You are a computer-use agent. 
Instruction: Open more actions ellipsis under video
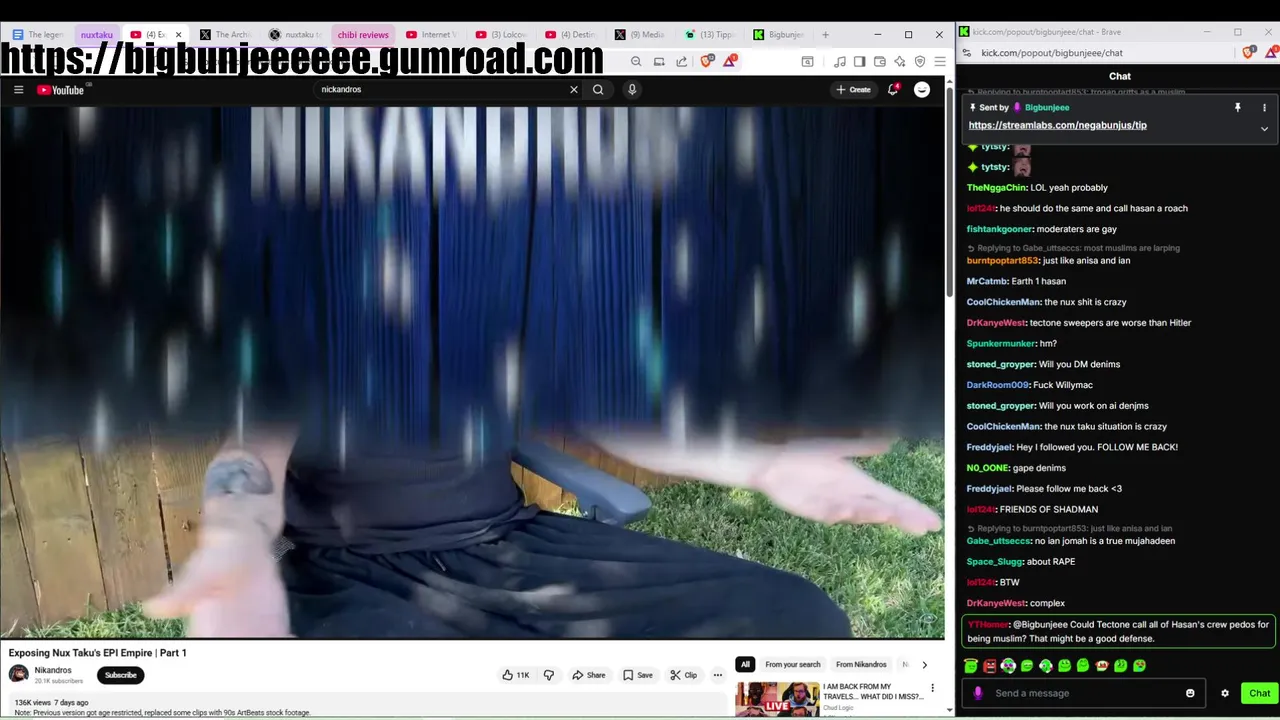(x=717, y=675)
